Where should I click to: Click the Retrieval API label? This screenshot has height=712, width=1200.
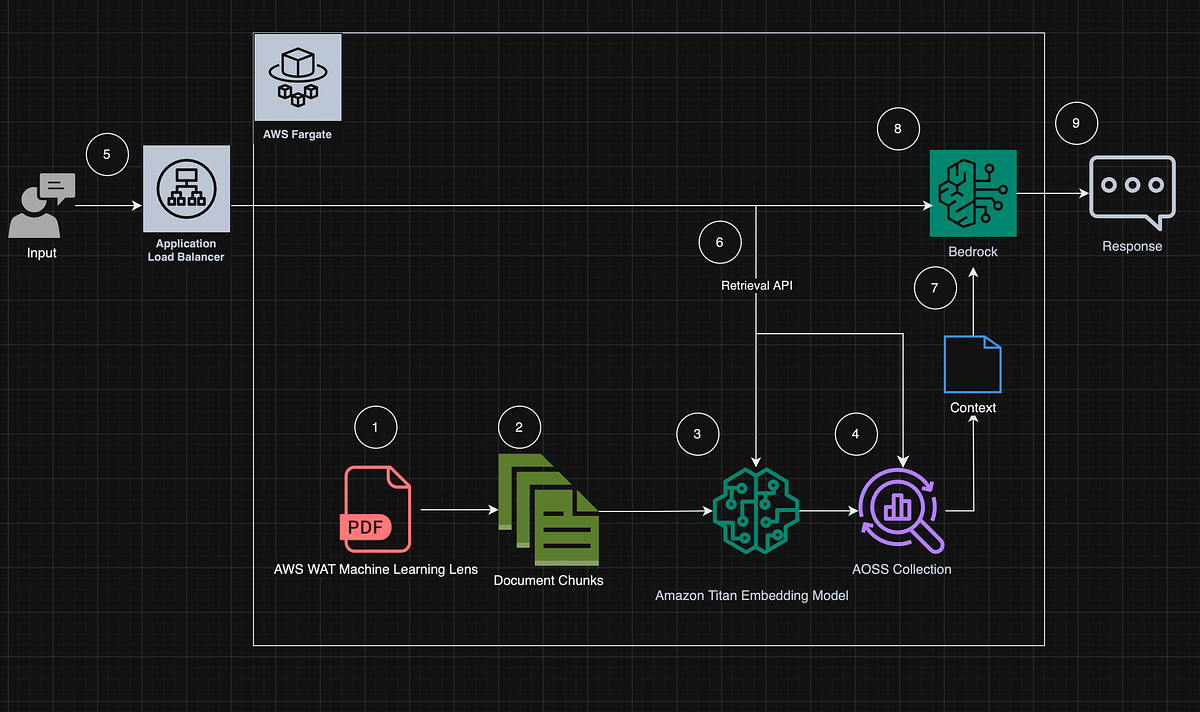tap(756, 285)
